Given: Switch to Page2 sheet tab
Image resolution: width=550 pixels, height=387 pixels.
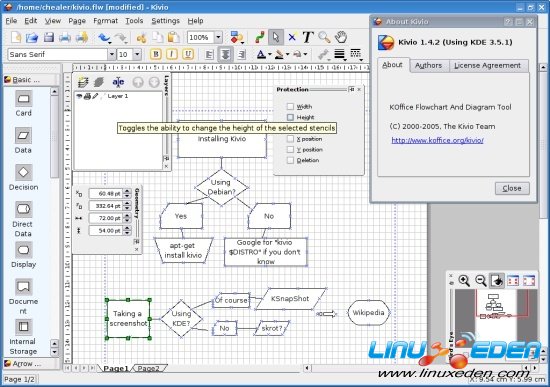Looking at the screenshot, I should tap(149, 368).
